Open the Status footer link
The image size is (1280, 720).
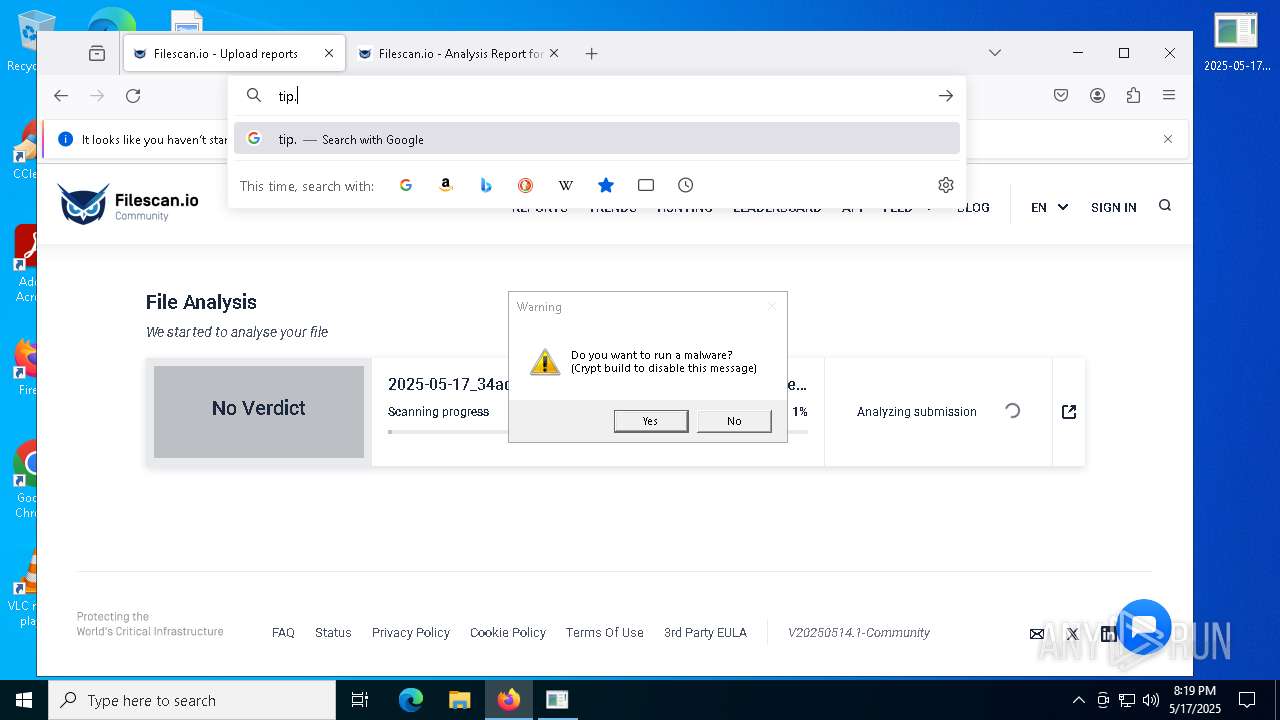coord(333,633)
